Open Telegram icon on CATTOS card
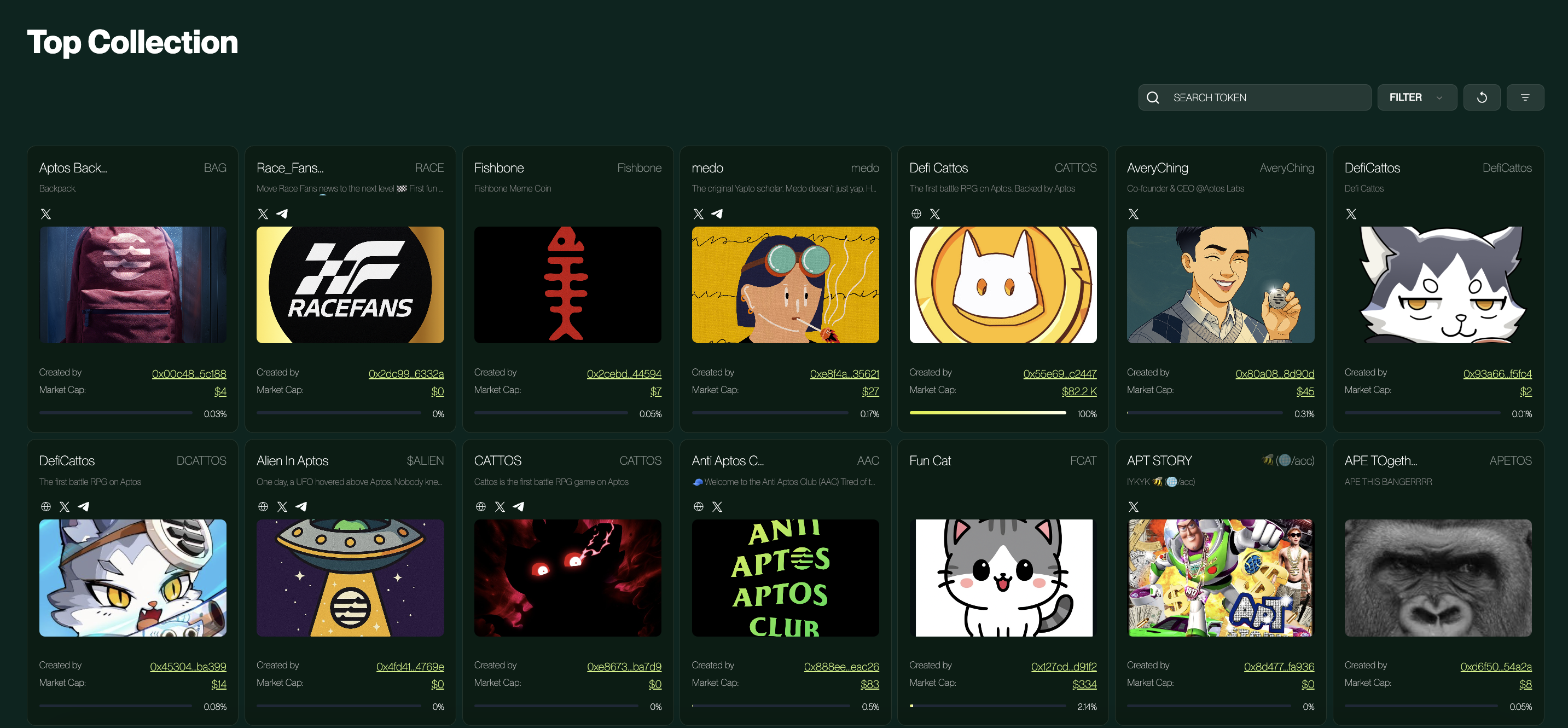Viewport: 1568px width, 728px height. [519, 507]
